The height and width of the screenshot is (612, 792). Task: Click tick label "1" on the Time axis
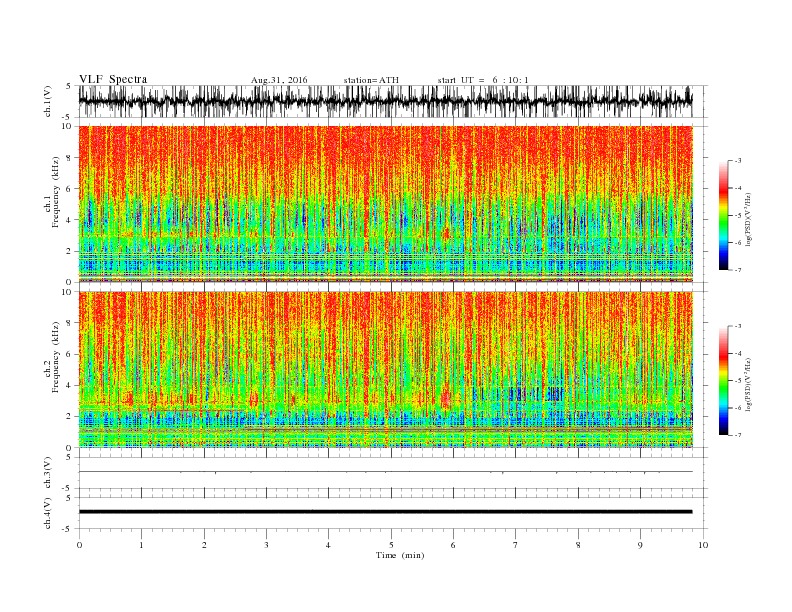tap(141, 545)
